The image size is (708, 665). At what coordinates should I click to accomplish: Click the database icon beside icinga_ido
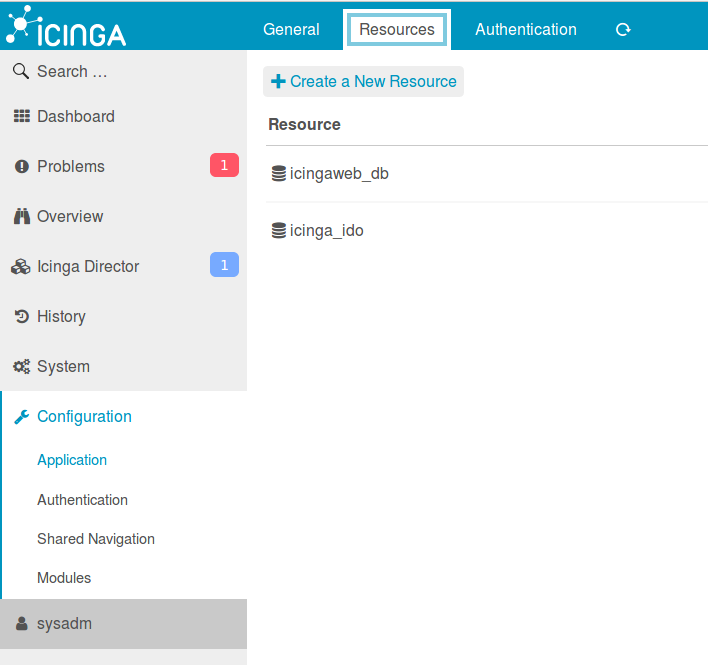(x=279, y=231)
